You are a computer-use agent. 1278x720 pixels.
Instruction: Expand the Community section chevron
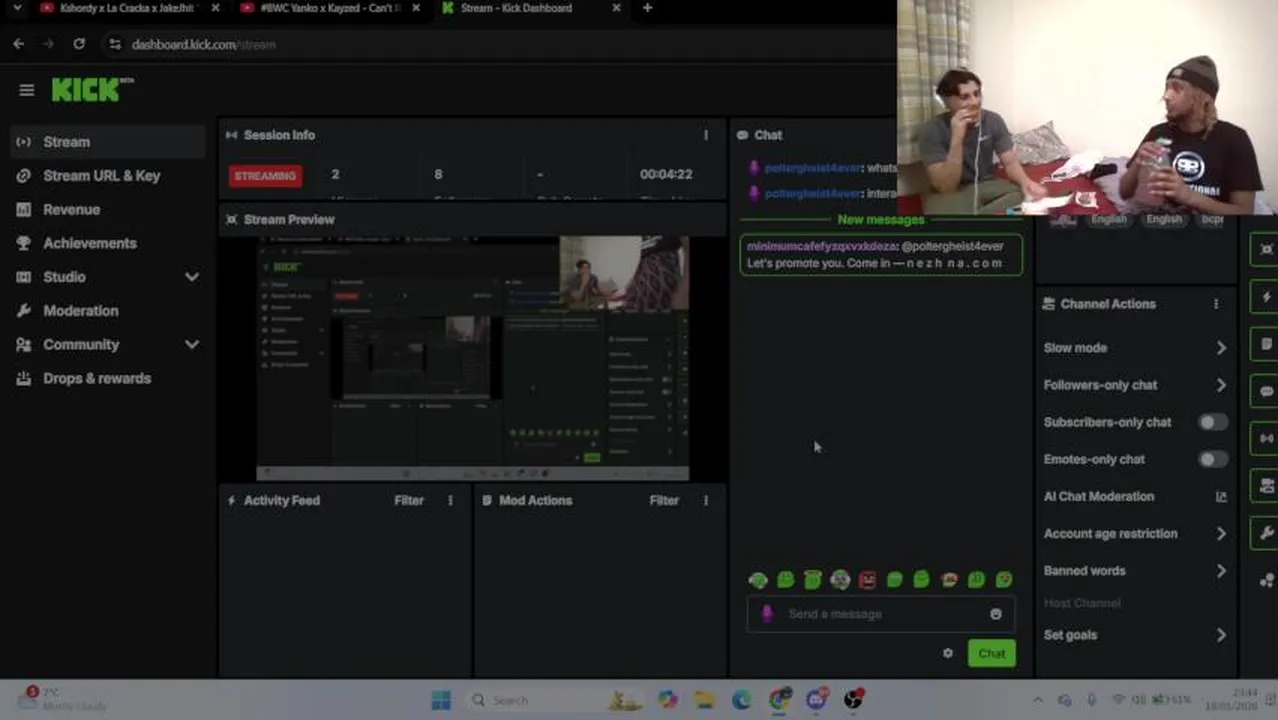click(192, 345)
